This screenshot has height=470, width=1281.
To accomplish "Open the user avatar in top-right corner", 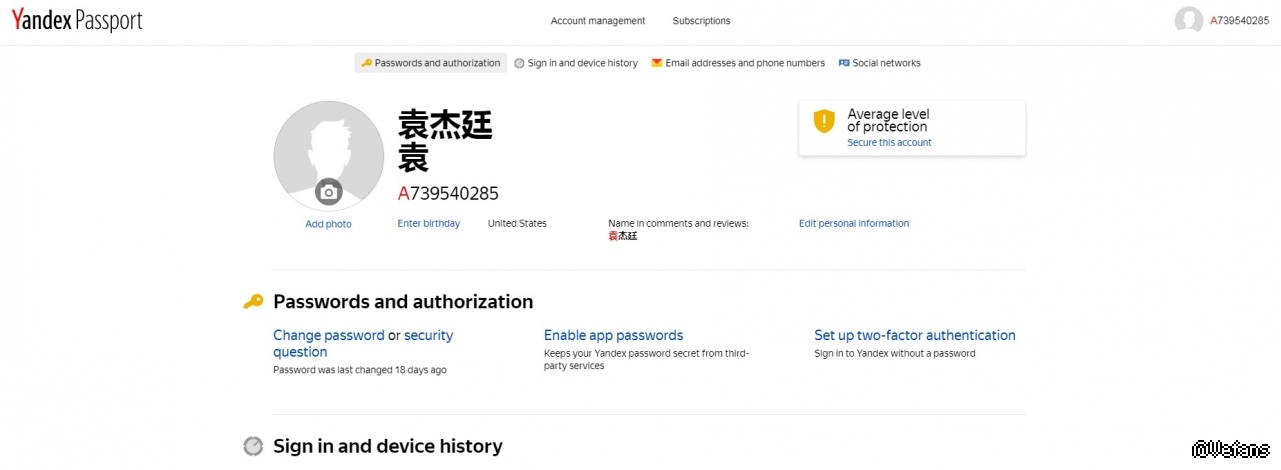I will 1188,21.
